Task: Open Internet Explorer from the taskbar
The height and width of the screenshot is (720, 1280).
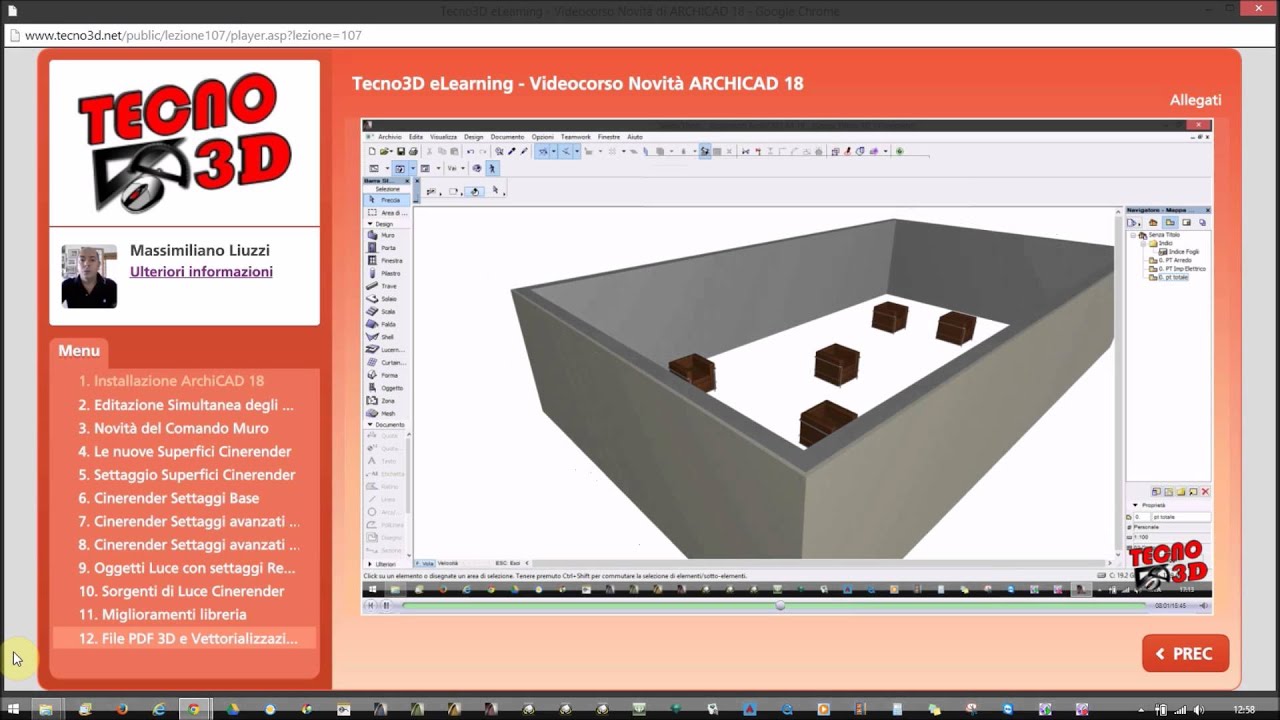Action: coord(158,709)
